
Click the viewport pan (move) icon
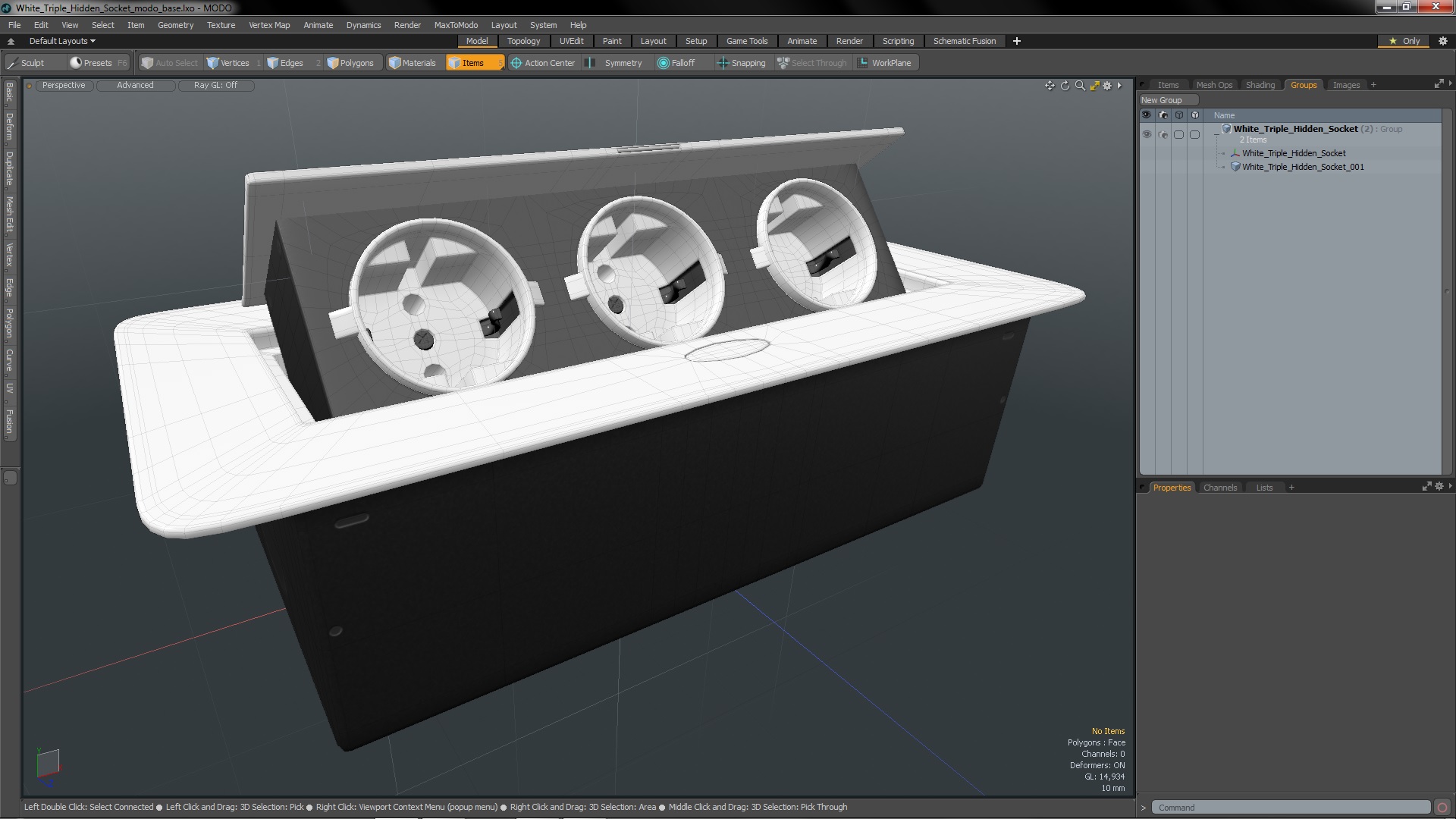pos(1050,86)
